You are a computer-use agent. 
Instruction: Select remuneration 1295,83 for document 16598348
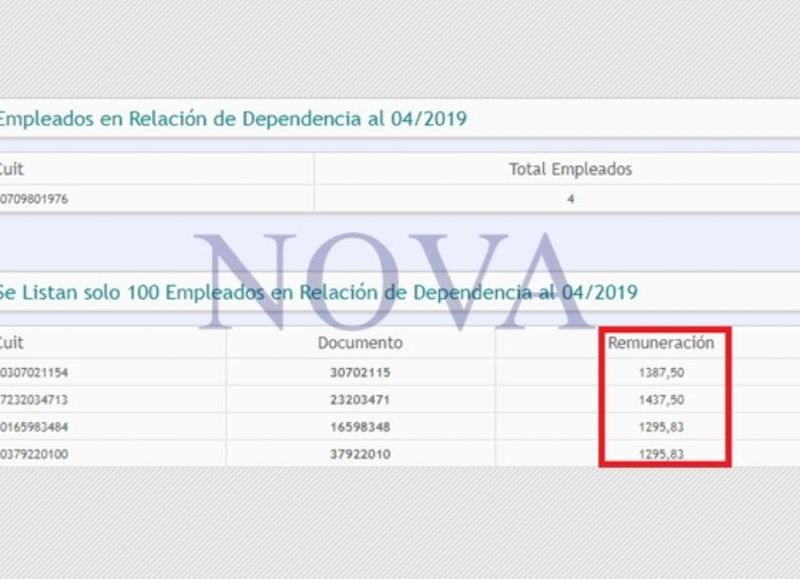[661, 426]
